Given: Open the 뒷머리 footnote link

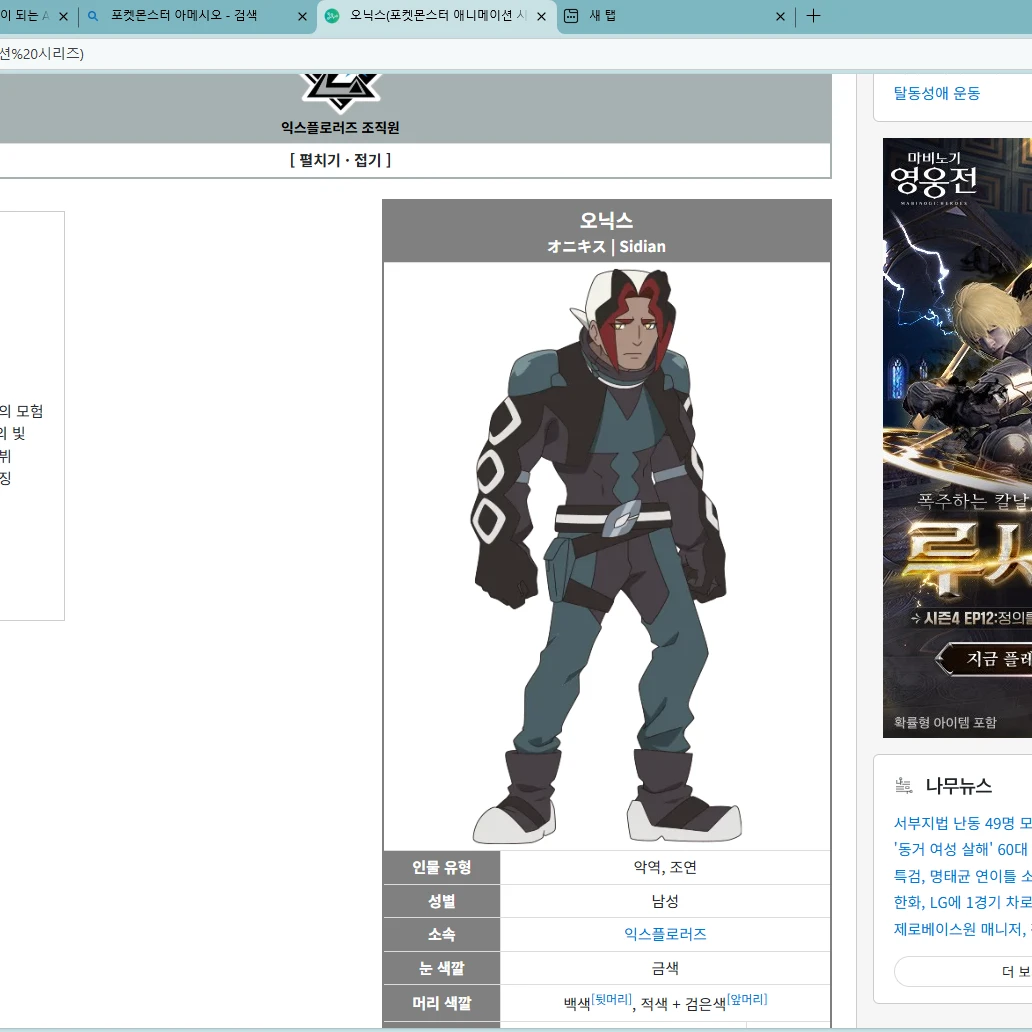Looking at the screenshot, I should click(611, 999).
